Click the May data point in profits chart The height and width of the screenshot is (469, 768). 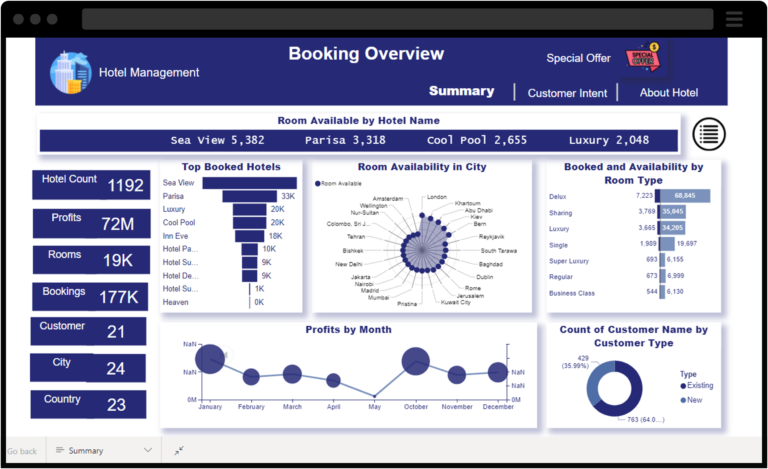pos(375,396)
